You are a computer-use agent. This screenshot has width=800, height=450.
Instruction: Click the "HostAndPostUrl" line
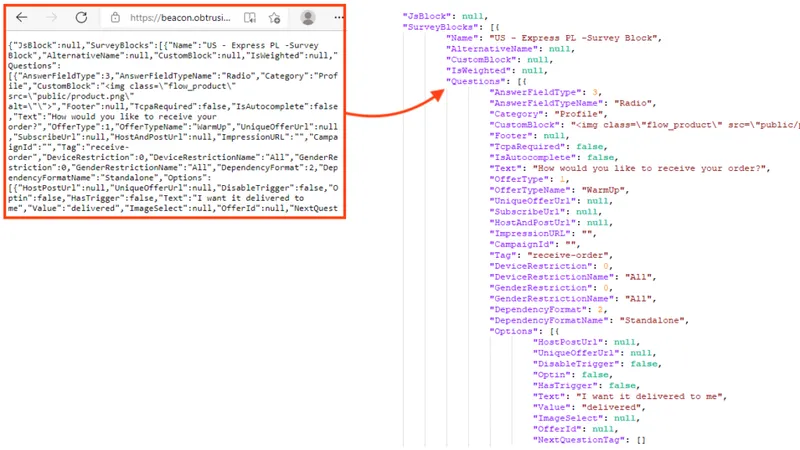pos(552,222)
